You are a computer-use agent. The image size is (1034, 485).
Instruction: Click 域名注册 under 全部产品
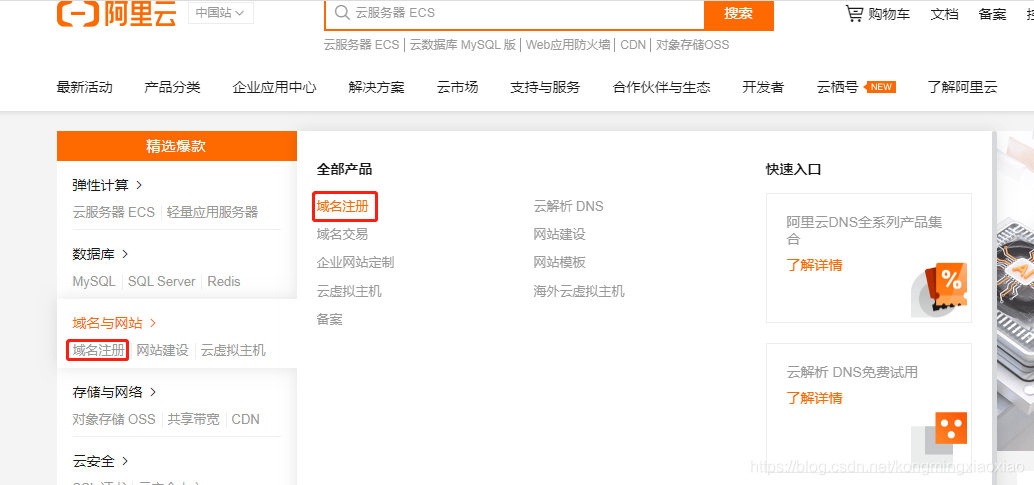pyautogui.click(x=342, y=207)
